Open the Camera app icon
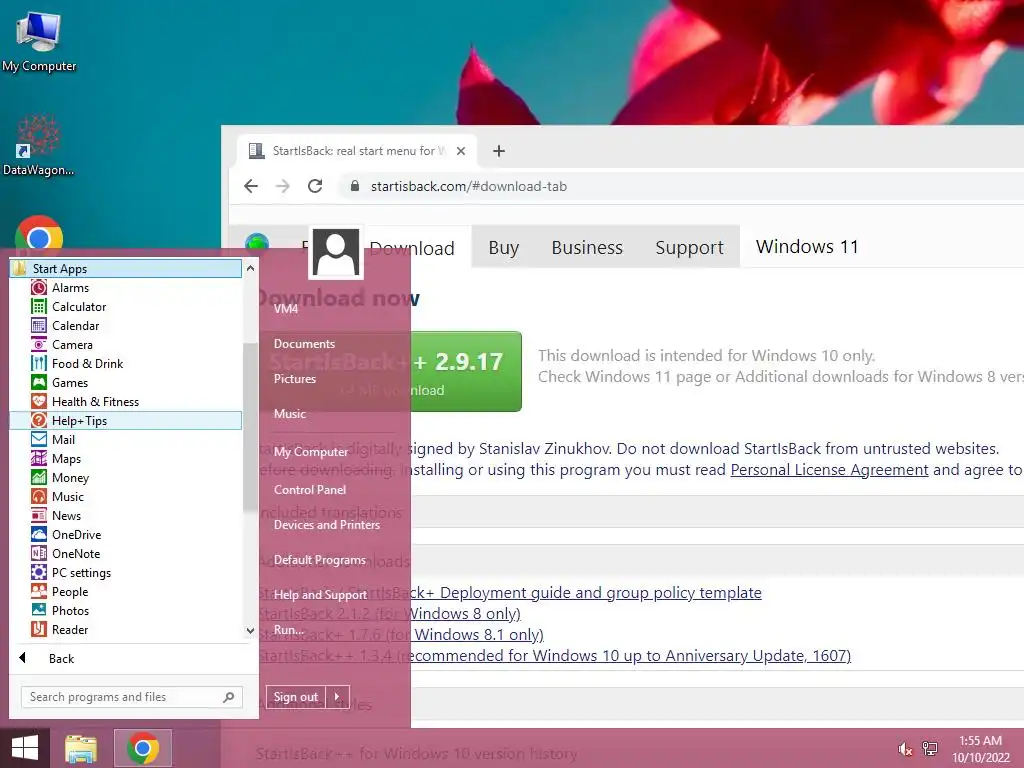Screen dimensions: 1024x768 point(39,344)
